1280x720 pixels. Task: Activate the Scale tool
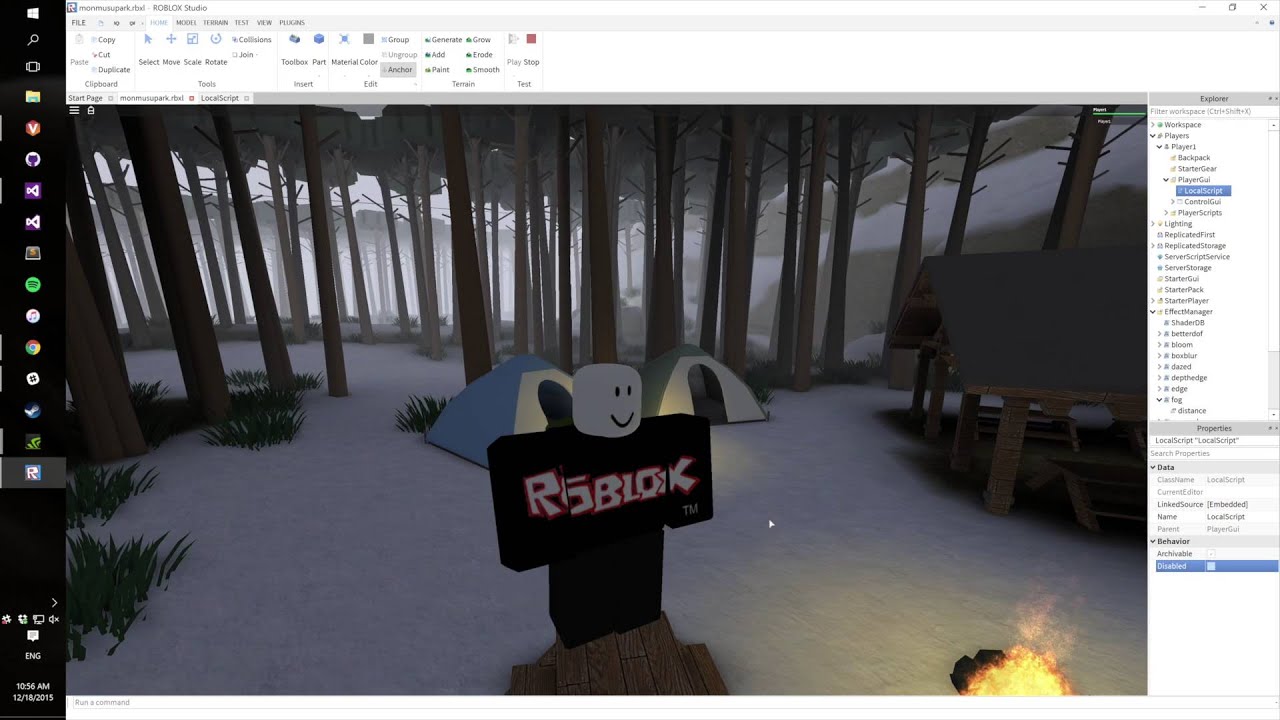[x=193, y=50]
